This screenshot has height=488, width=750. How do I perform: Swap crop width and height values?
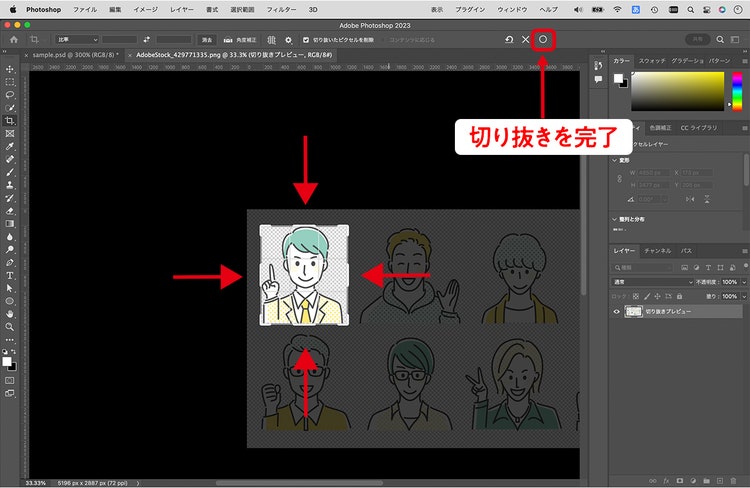(147, 40)
